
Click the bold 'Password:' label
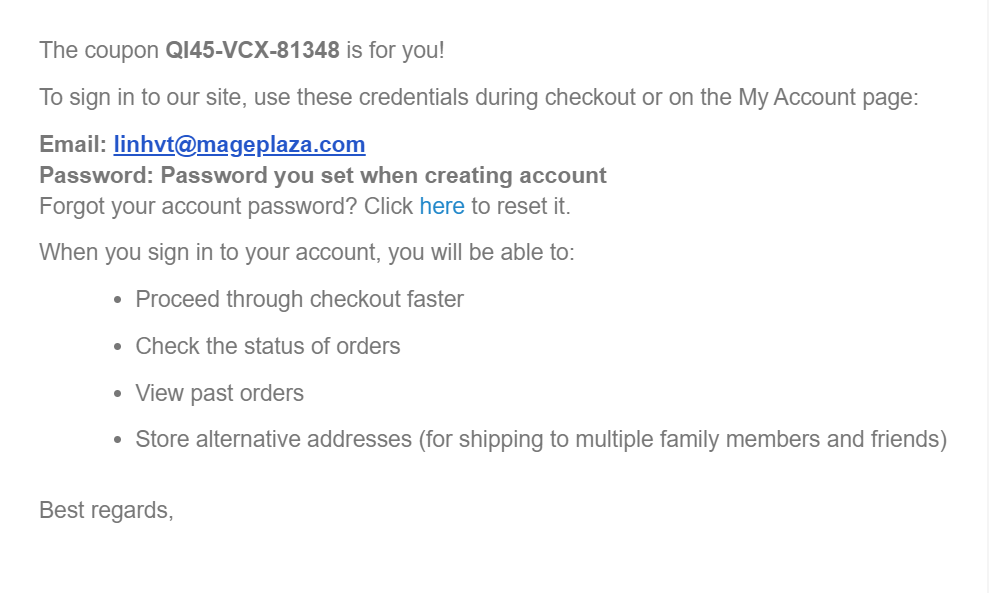pos(97,175)
